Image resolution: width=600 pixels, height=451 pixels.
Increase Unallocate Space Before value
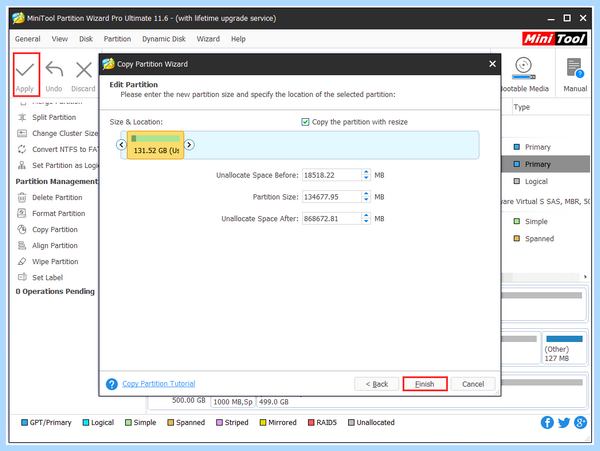click(x=367, y=172)
